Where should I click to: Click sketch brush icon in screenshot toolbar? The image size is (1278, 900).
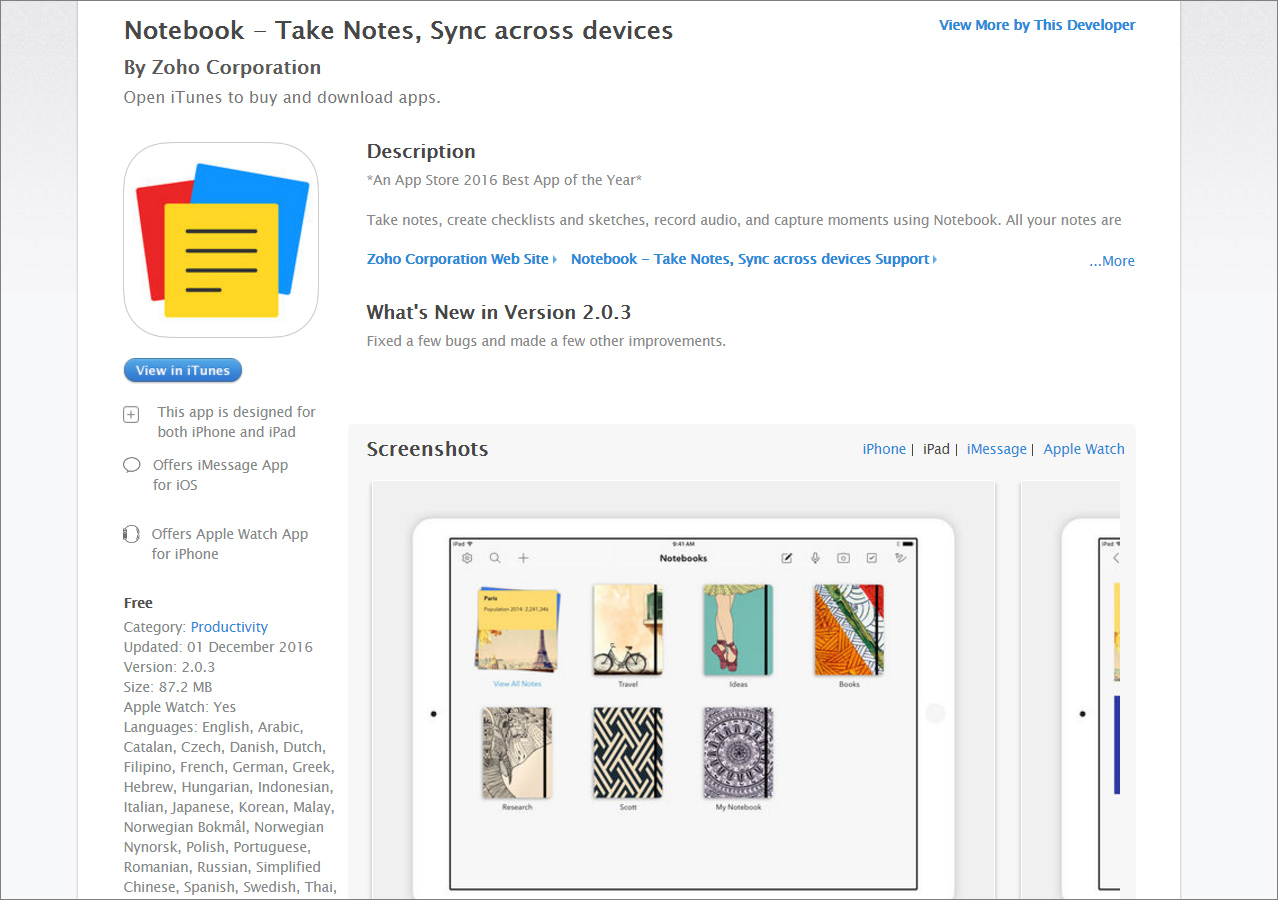point(900,558)
